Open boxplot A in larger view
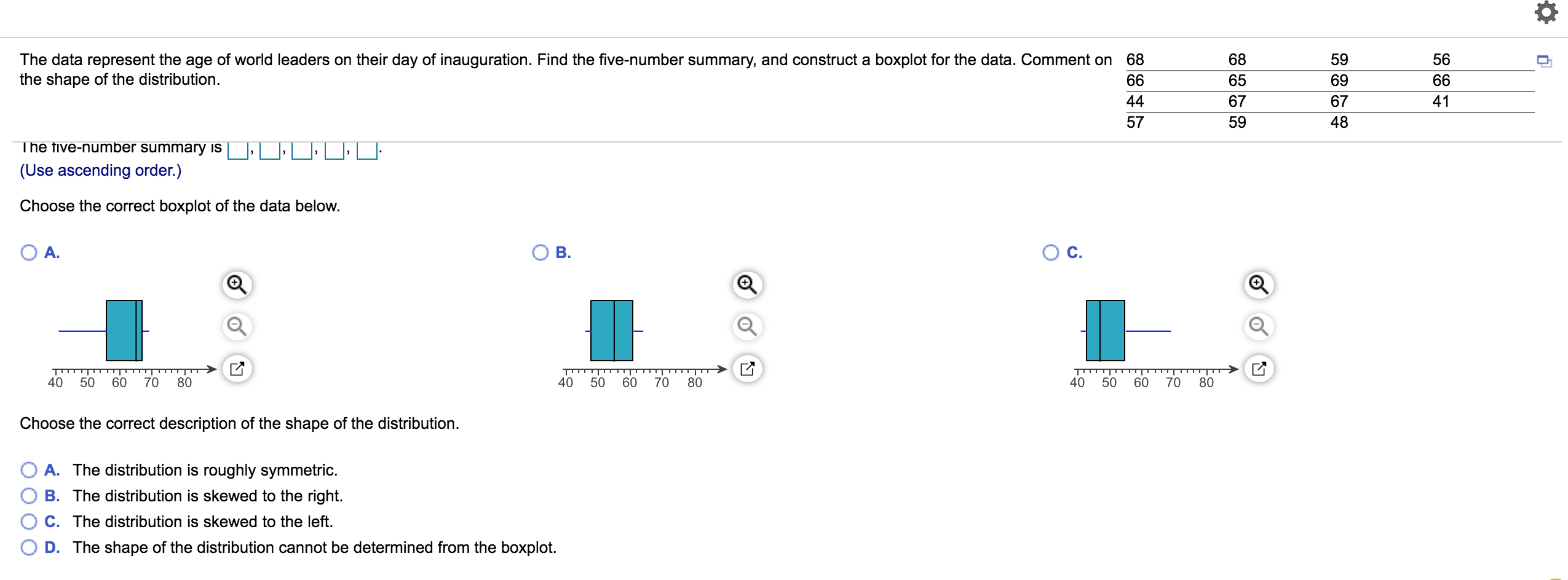Viewport: 1568px width, 580px height. click(x=236, y=367)
